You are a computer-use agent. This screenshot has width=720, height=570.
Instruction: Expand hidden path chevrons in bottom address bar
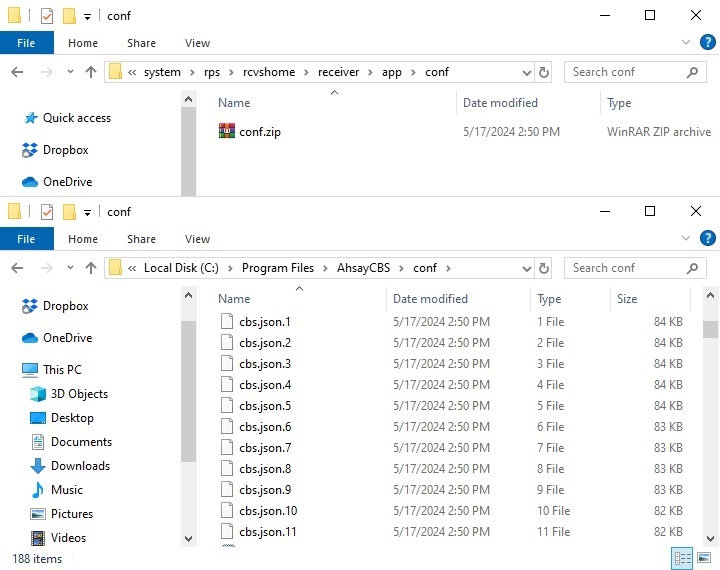tap(132, 268)
